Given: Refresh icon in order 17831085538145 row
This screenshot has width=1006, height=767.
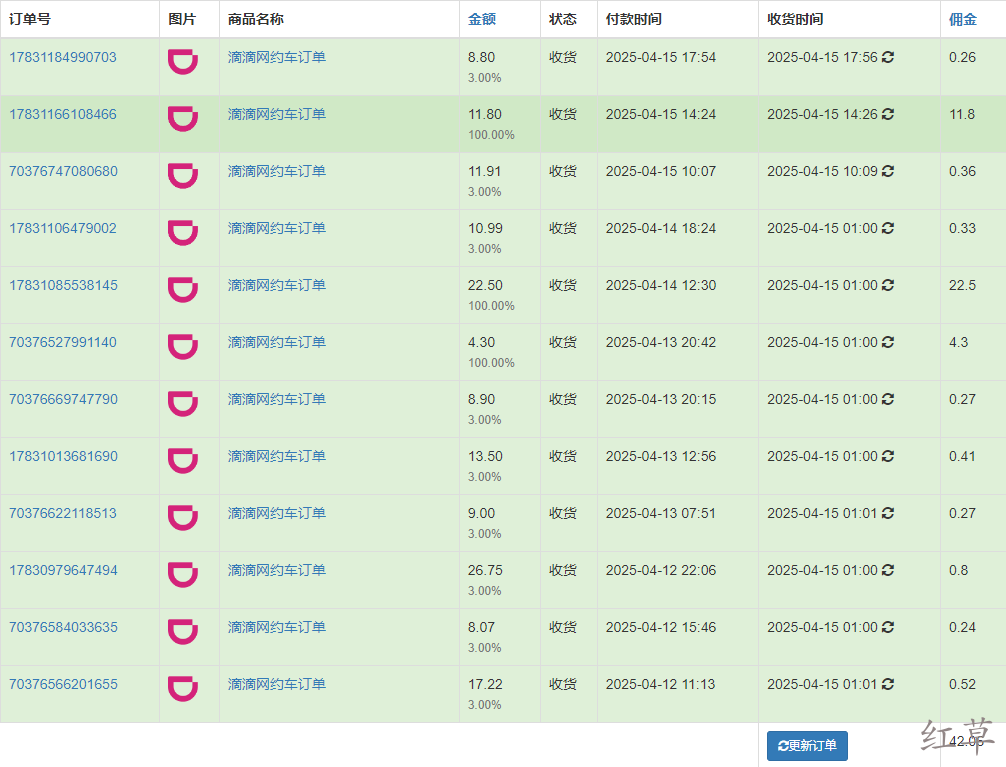Looking at the screenshot, I should point(888,286).
